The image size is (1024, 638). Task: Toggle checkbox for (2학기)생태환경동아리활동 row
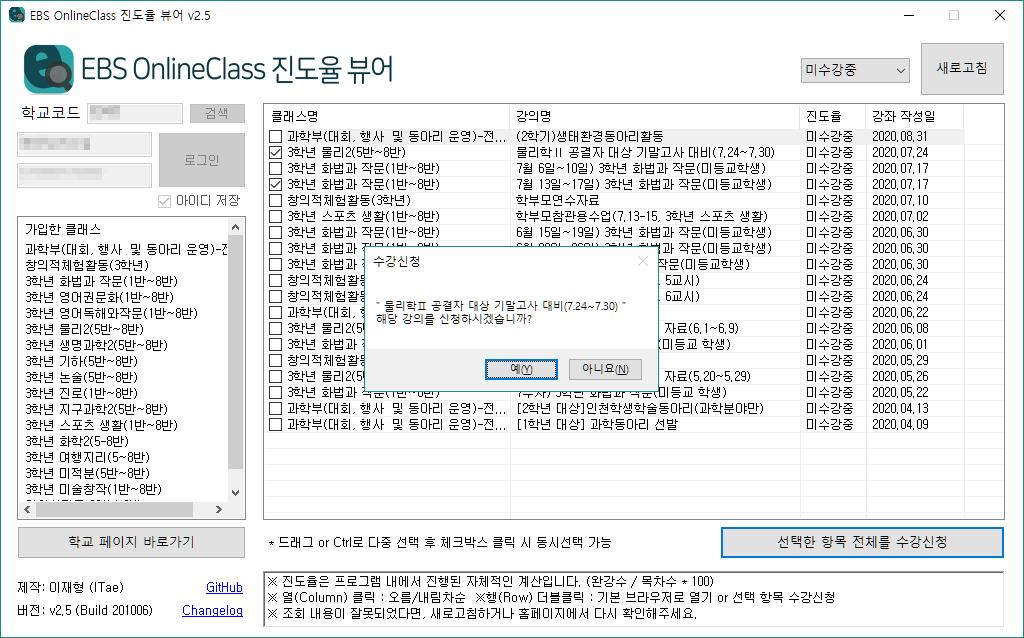coord(276,136)
